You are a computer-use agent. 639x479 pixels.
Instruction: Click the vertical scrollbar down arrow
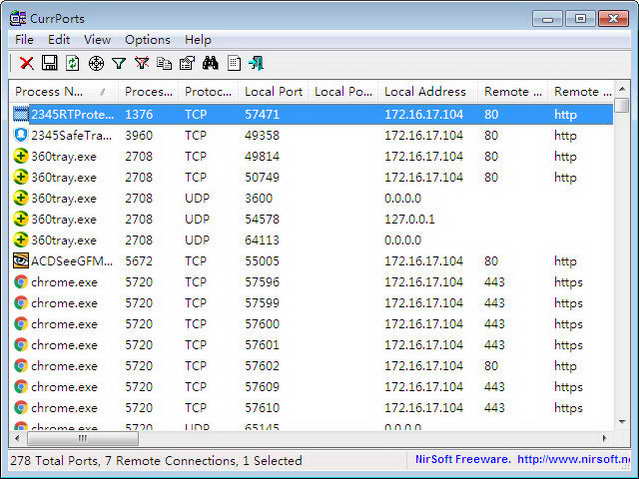pos(622,422)
